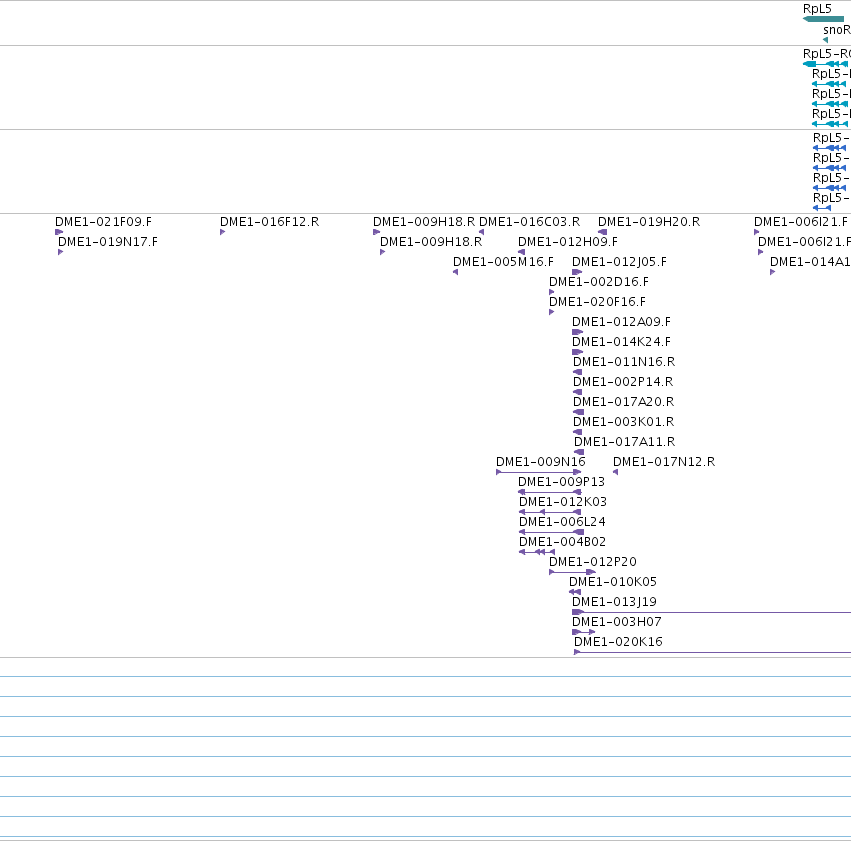Select the DME1-021F09.F feature label

tap(103, 222)
